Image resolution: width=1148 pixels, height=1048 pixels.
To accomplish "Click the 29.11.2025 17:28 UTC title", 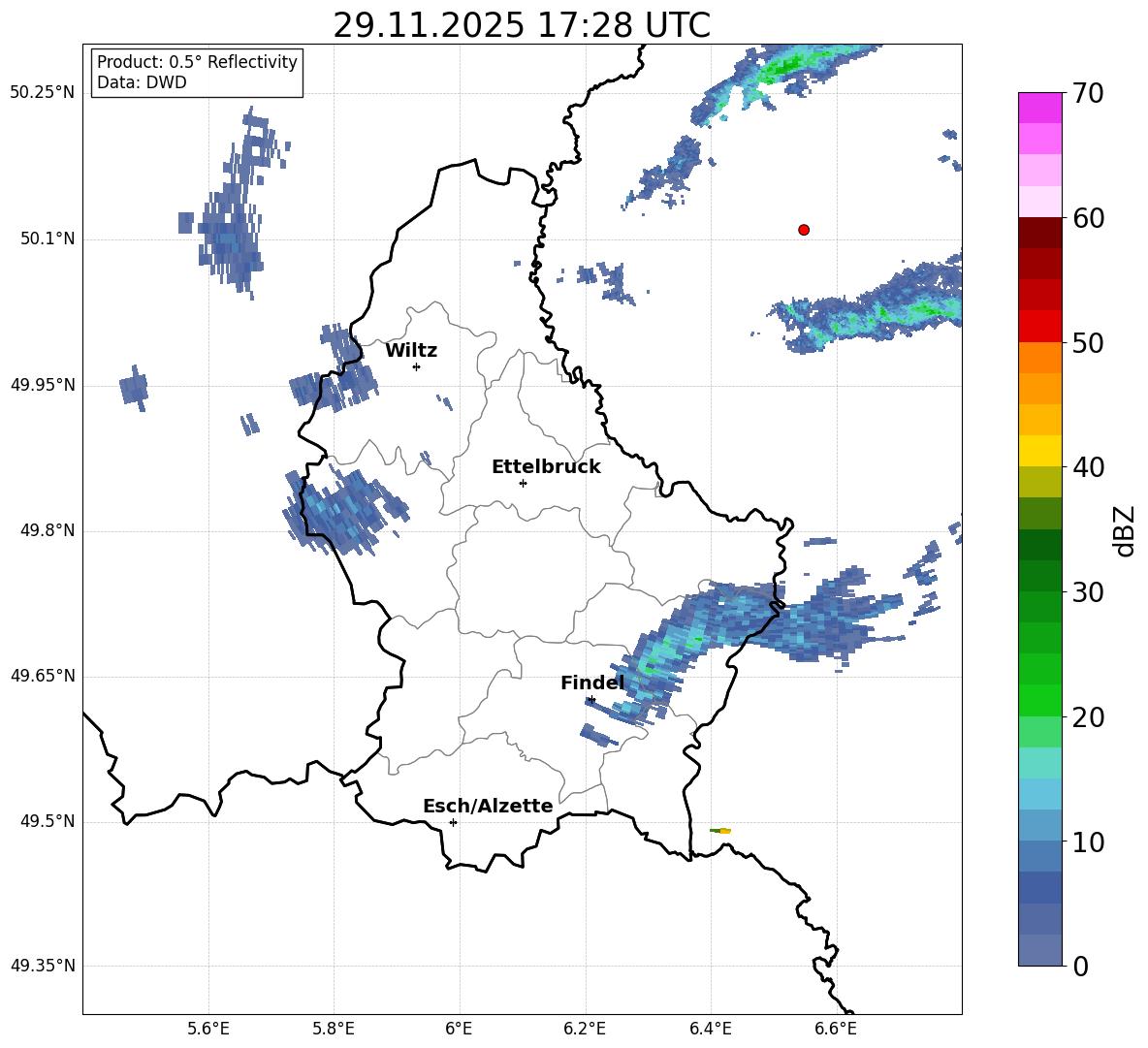I will point(522,25).
